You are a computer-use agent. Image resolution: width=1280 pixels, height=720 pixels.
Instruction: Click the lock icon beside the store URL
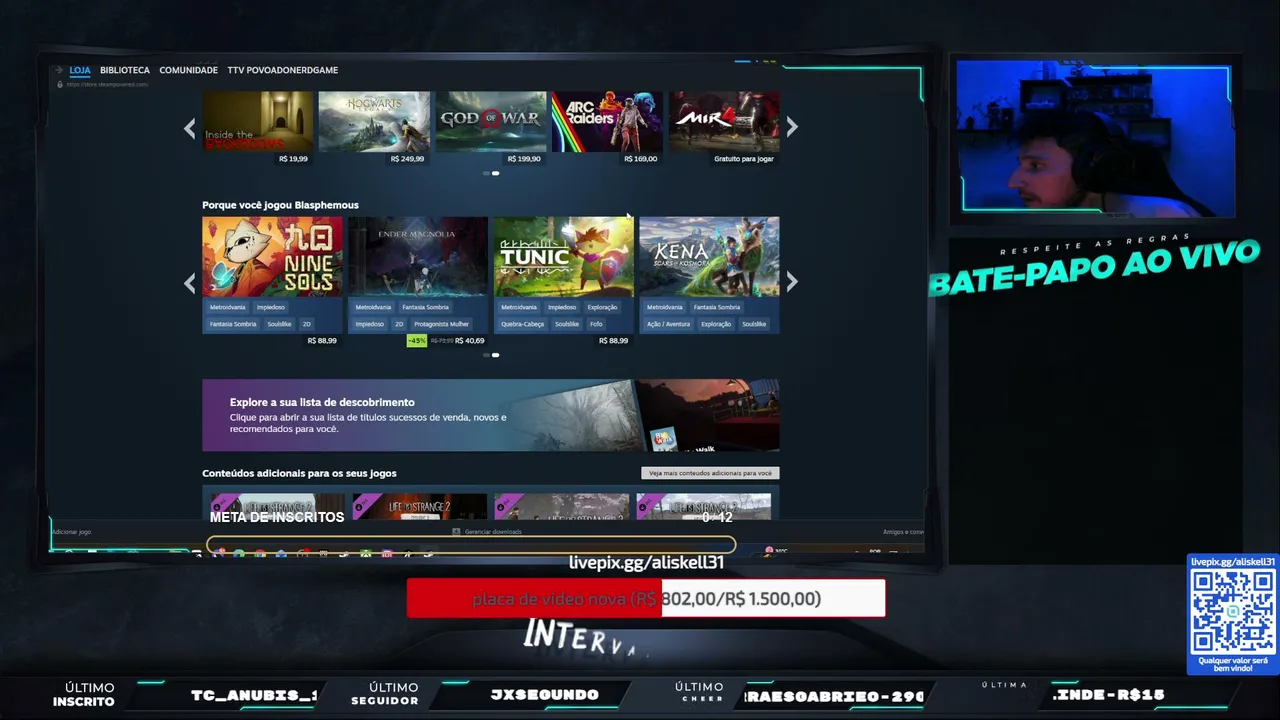(x=60, y=84)
